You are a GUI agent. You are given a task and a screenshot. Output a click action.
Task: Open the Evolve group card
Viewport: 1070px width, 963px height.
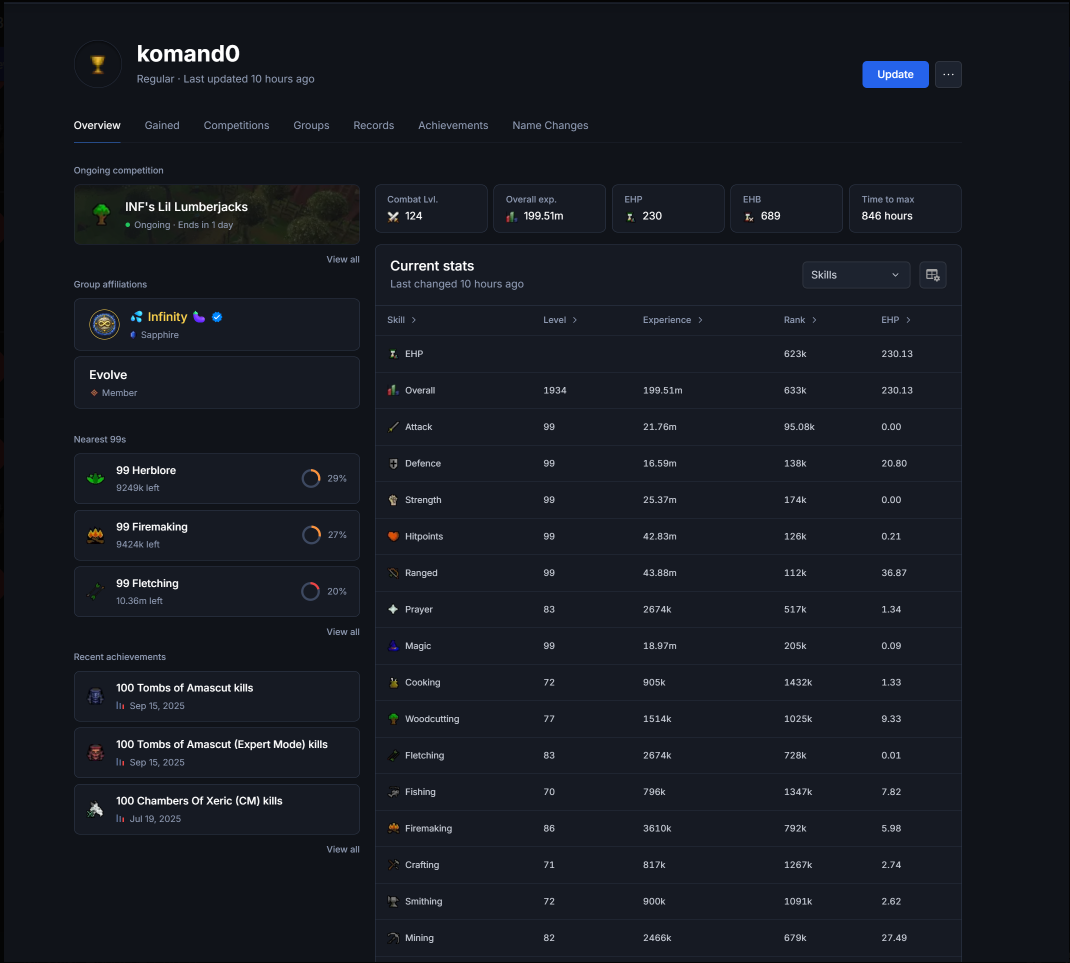216,383
